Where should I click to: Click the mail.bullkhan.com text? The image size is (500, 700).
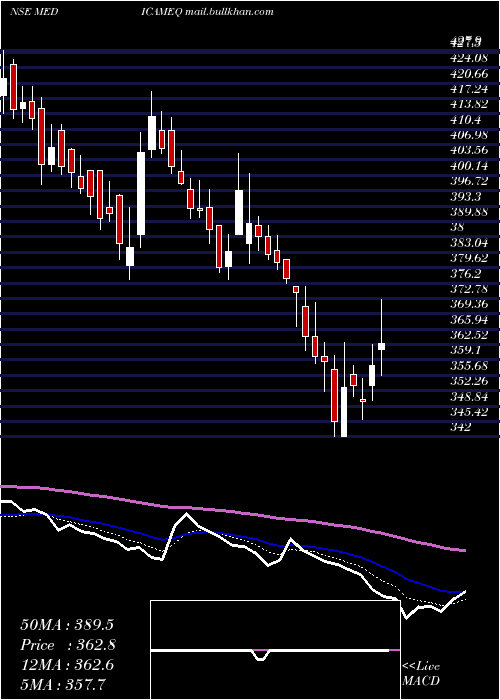click(227, 12)
